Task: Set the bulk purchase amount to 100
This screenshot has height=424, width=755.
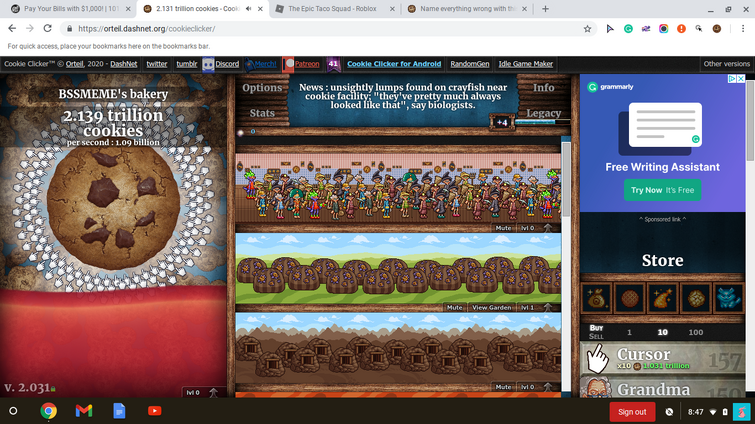Action: tap(696, 332)
